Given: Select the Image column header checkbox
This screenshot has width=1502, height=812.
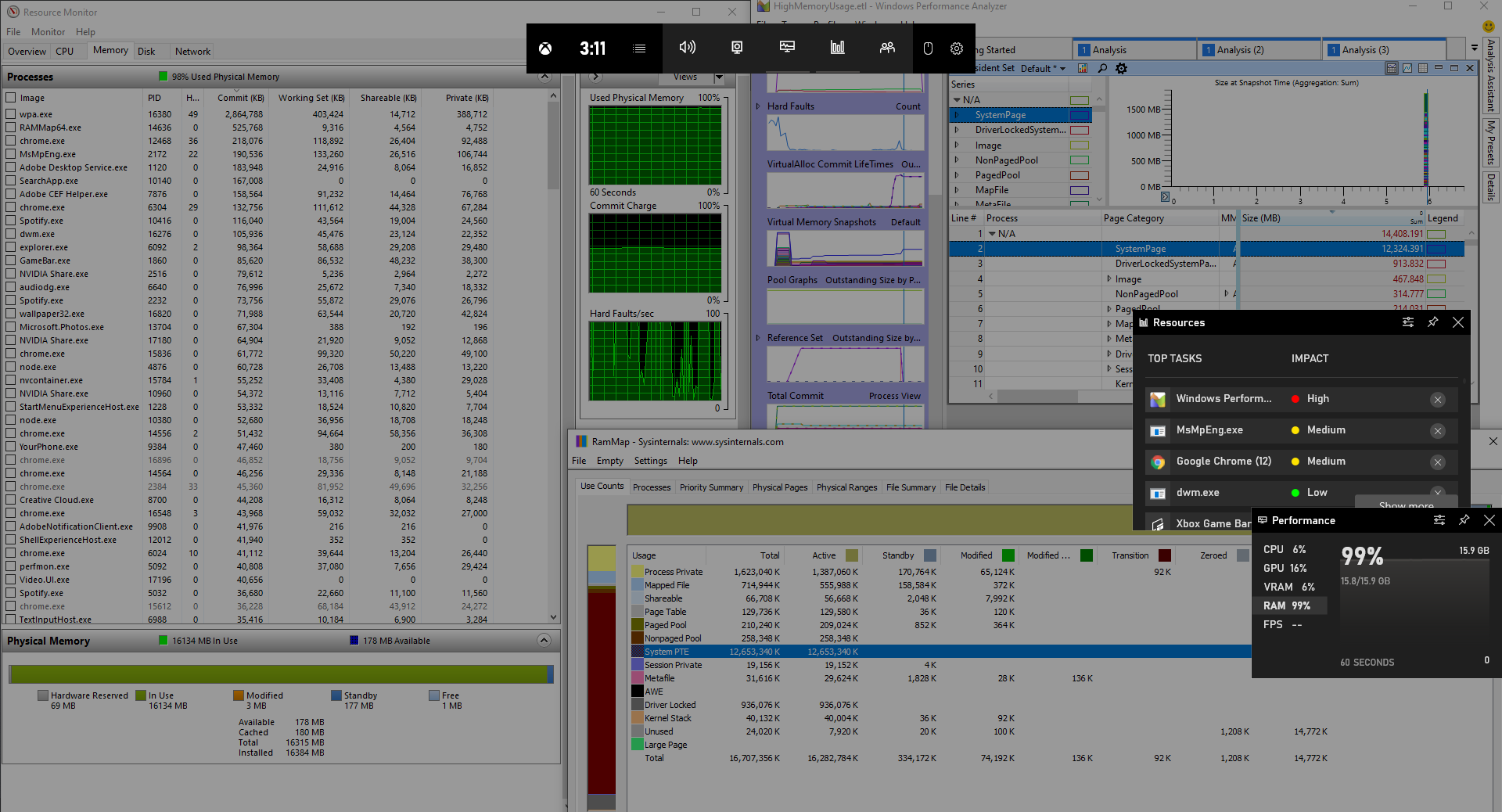Looking at the screenshot, I should tap(11, 98).
